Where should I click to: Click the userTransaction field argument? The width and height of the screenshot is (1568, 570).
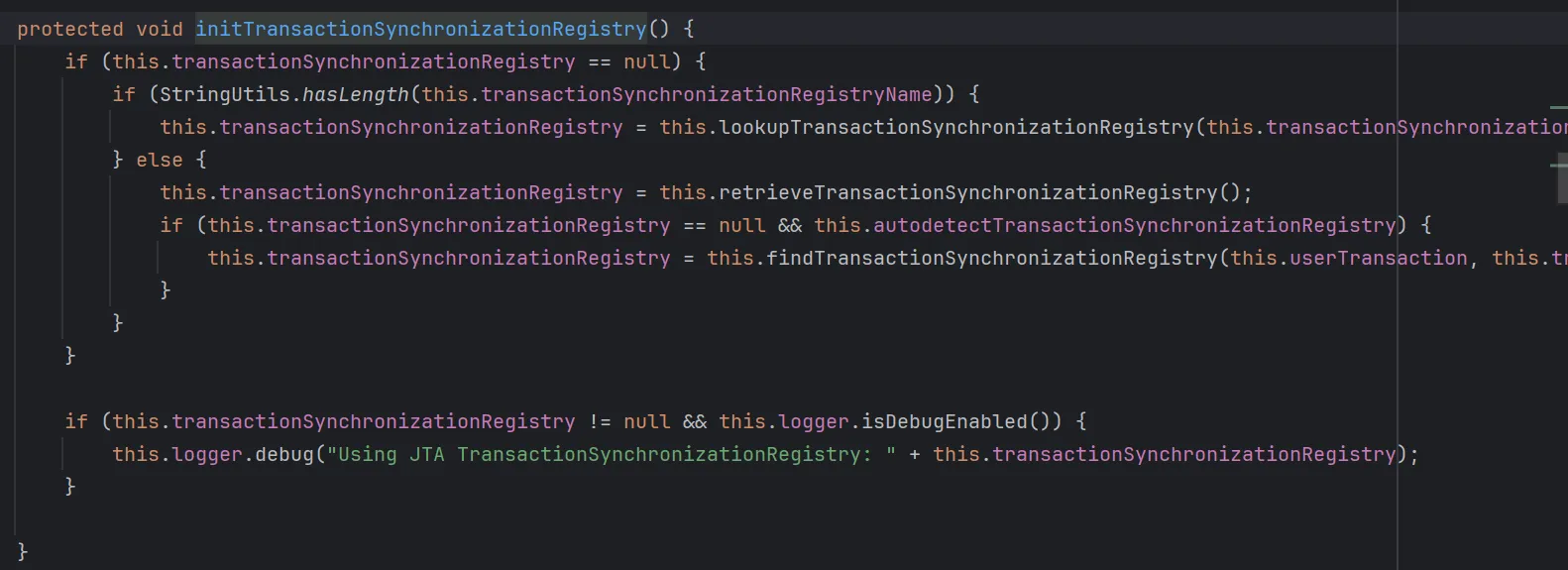(x=1378, y=258)
